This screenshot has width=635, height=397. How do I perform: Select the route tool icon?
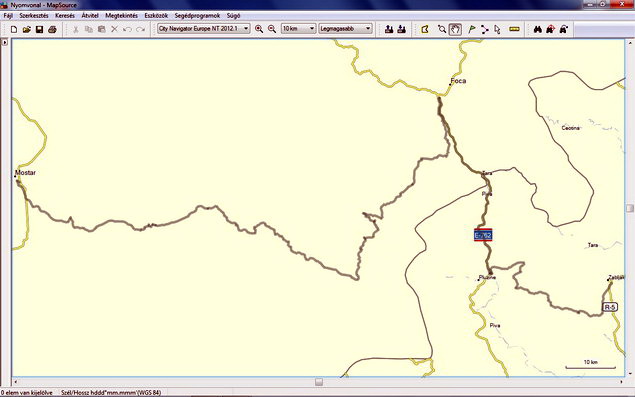[x=485, y=29]
